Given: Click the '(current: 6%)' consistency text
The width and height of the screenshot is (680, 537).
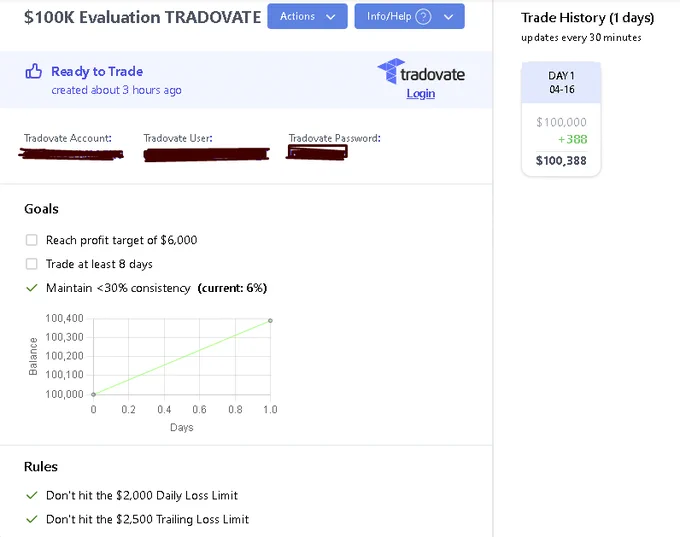Looking at the screenshot, I should [232, 288].
